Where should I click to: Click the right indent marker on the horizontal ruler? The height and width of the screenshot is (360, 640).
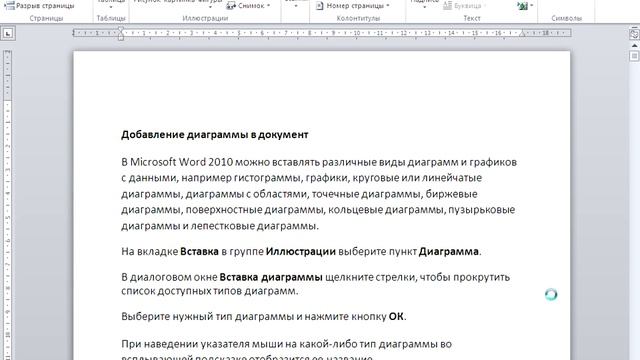click(x=522, y=34)
